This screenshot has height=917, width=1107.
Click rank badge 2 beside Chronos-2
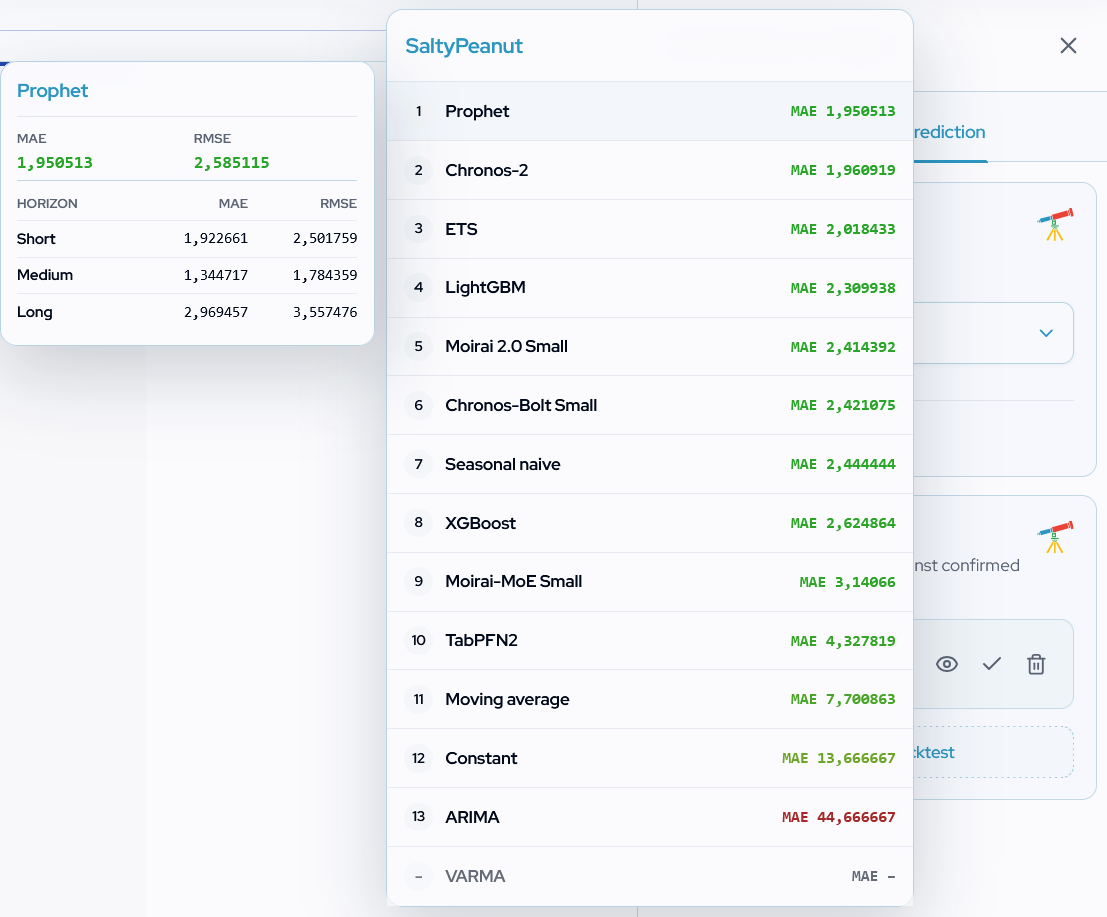(419, 170)
